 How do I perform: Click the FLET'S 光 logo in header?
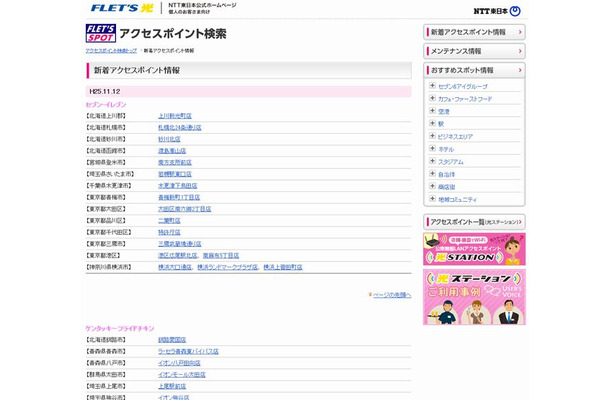(122, 8)
